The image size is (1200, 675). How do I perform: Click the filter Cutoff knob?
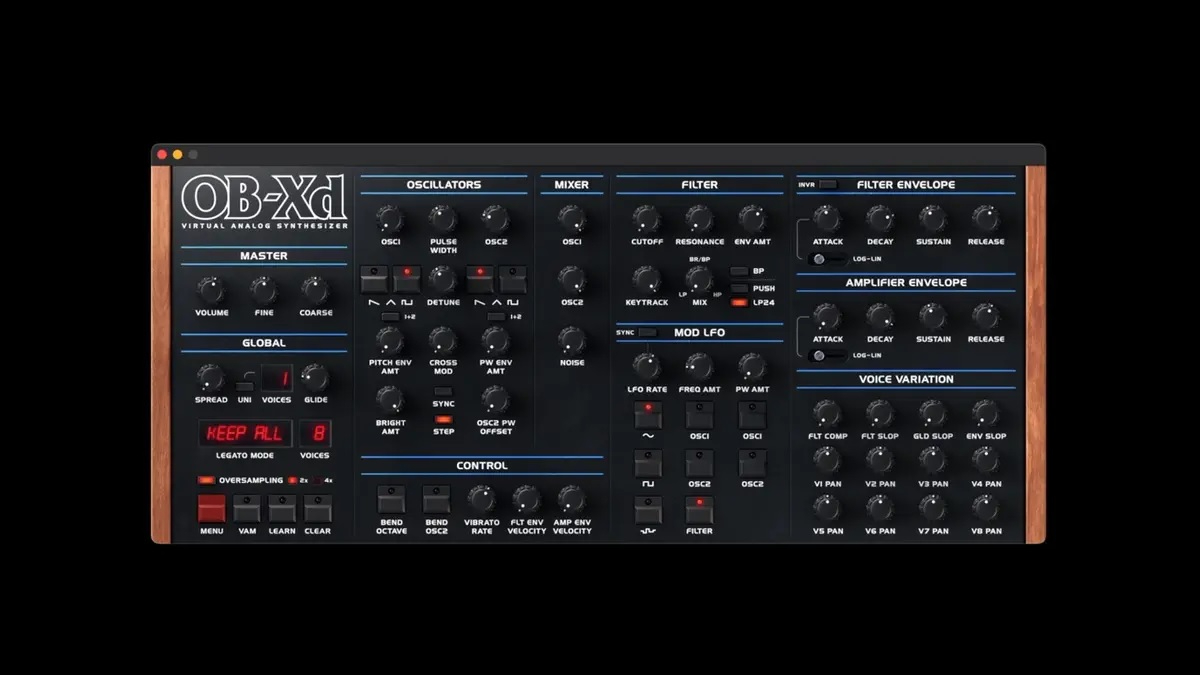(x=647, y=219)
